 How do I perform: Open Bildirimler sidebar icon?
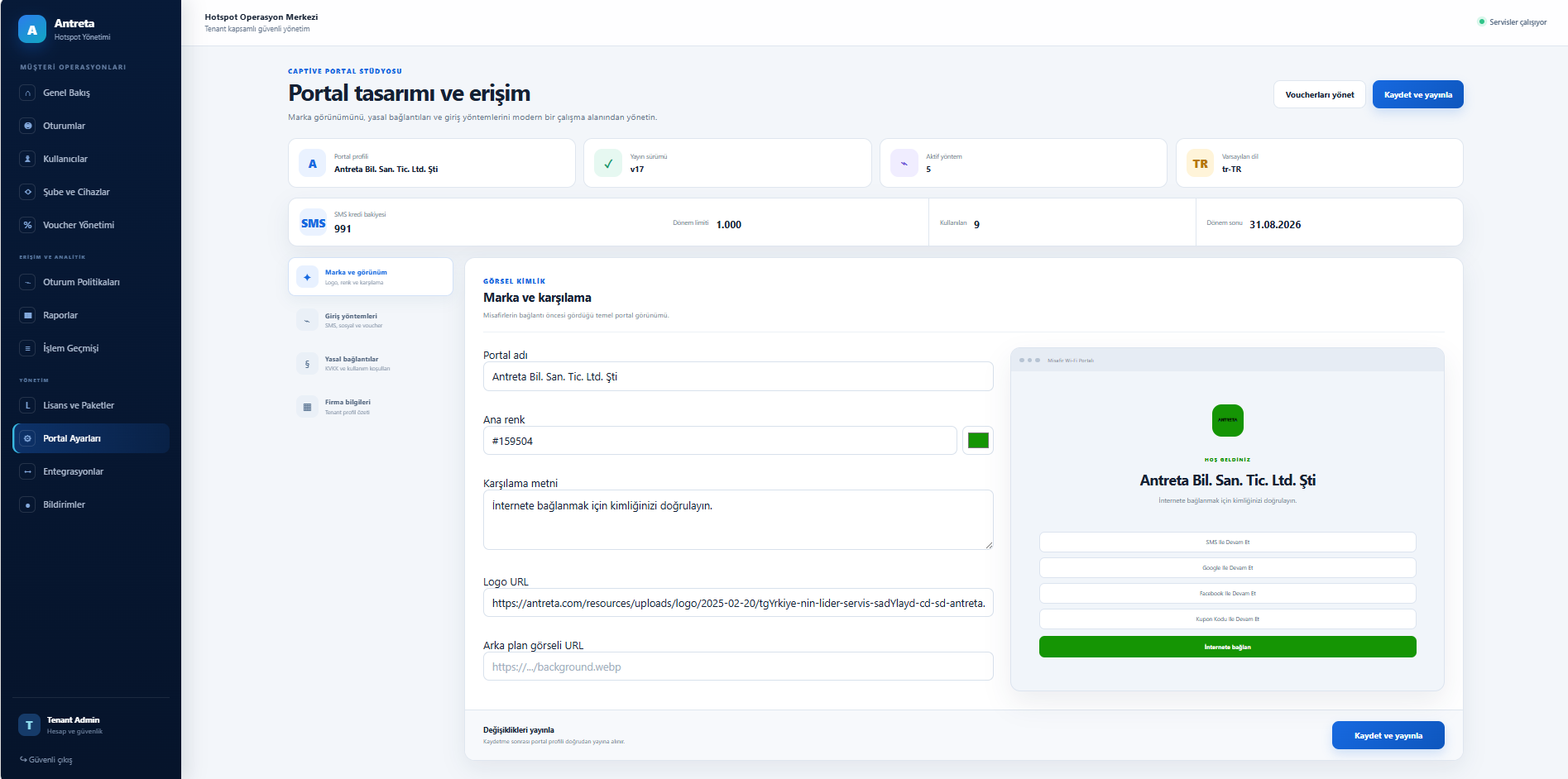[x=28, y=504]
